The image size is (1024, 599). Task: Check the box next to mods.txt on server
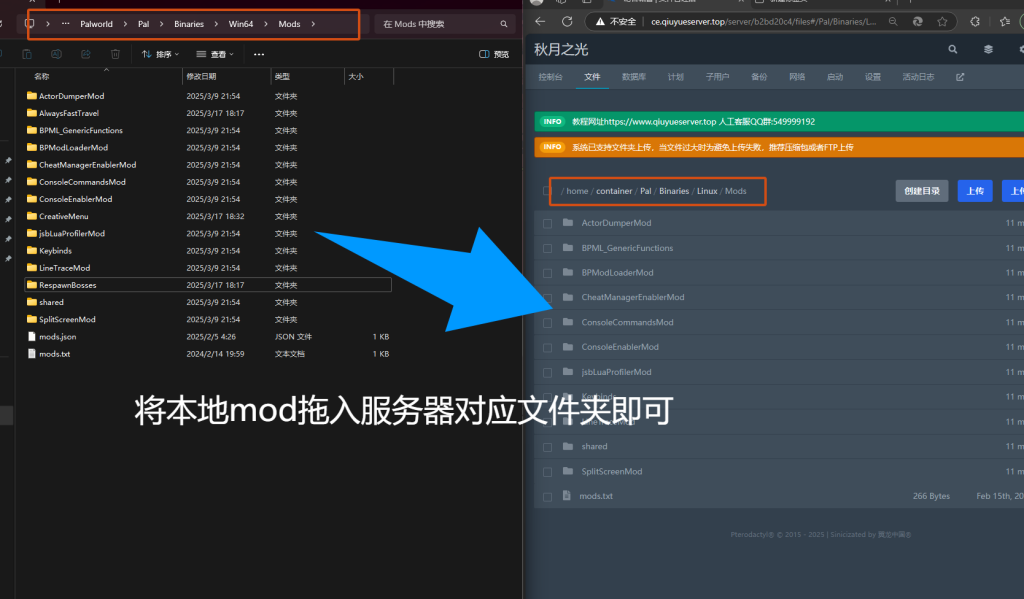click(547, 496)
